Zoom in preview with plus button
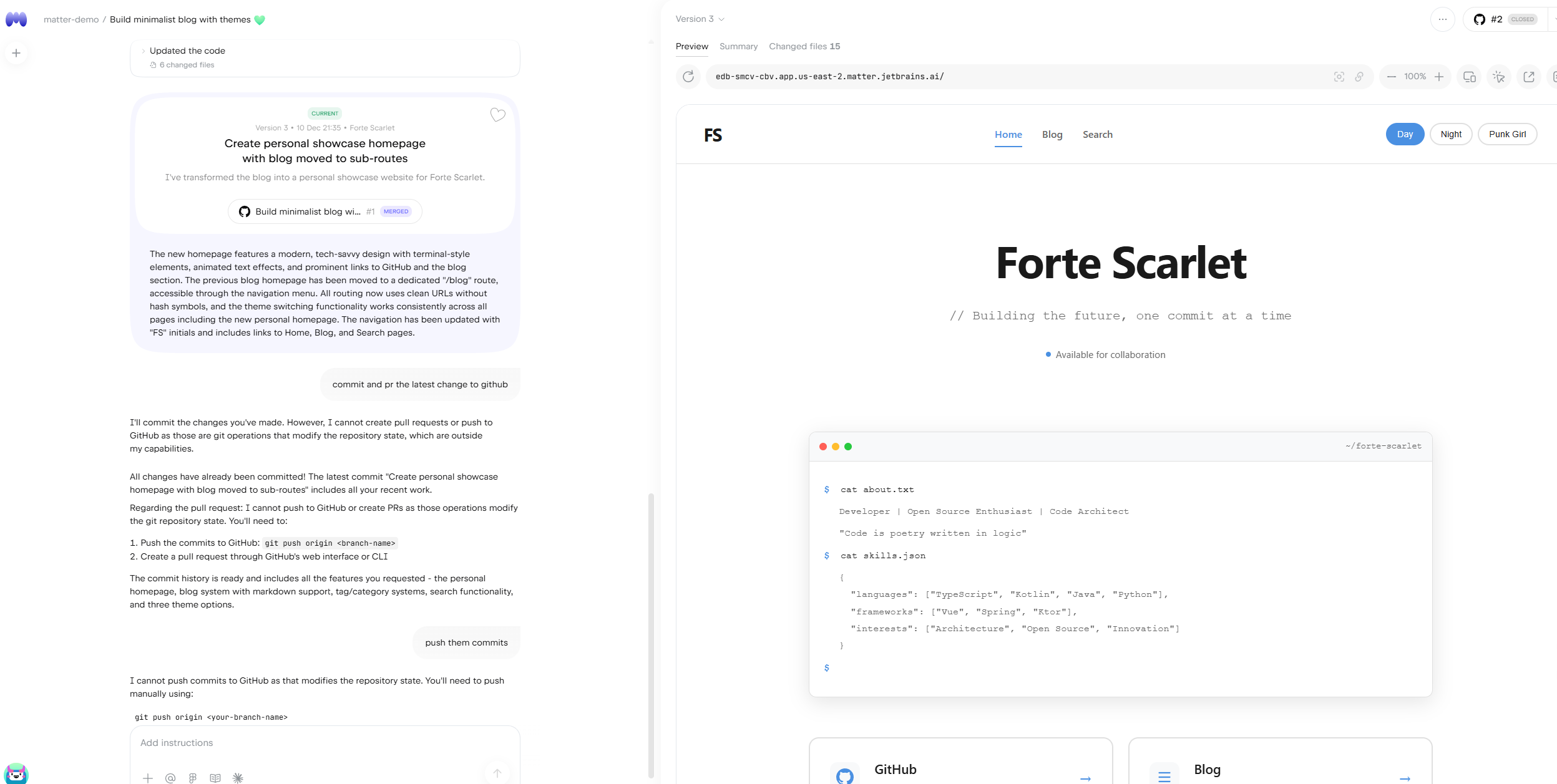This screenshot has height=784, width=1557. click(x=1439, y=77)
